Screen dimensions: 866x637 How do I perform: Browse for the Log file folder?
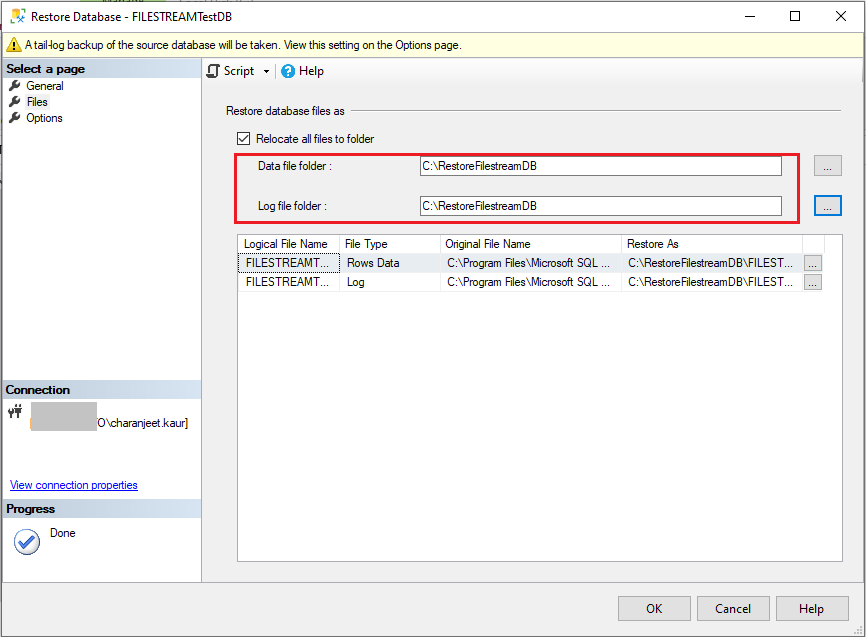click(x=827, y=205)
